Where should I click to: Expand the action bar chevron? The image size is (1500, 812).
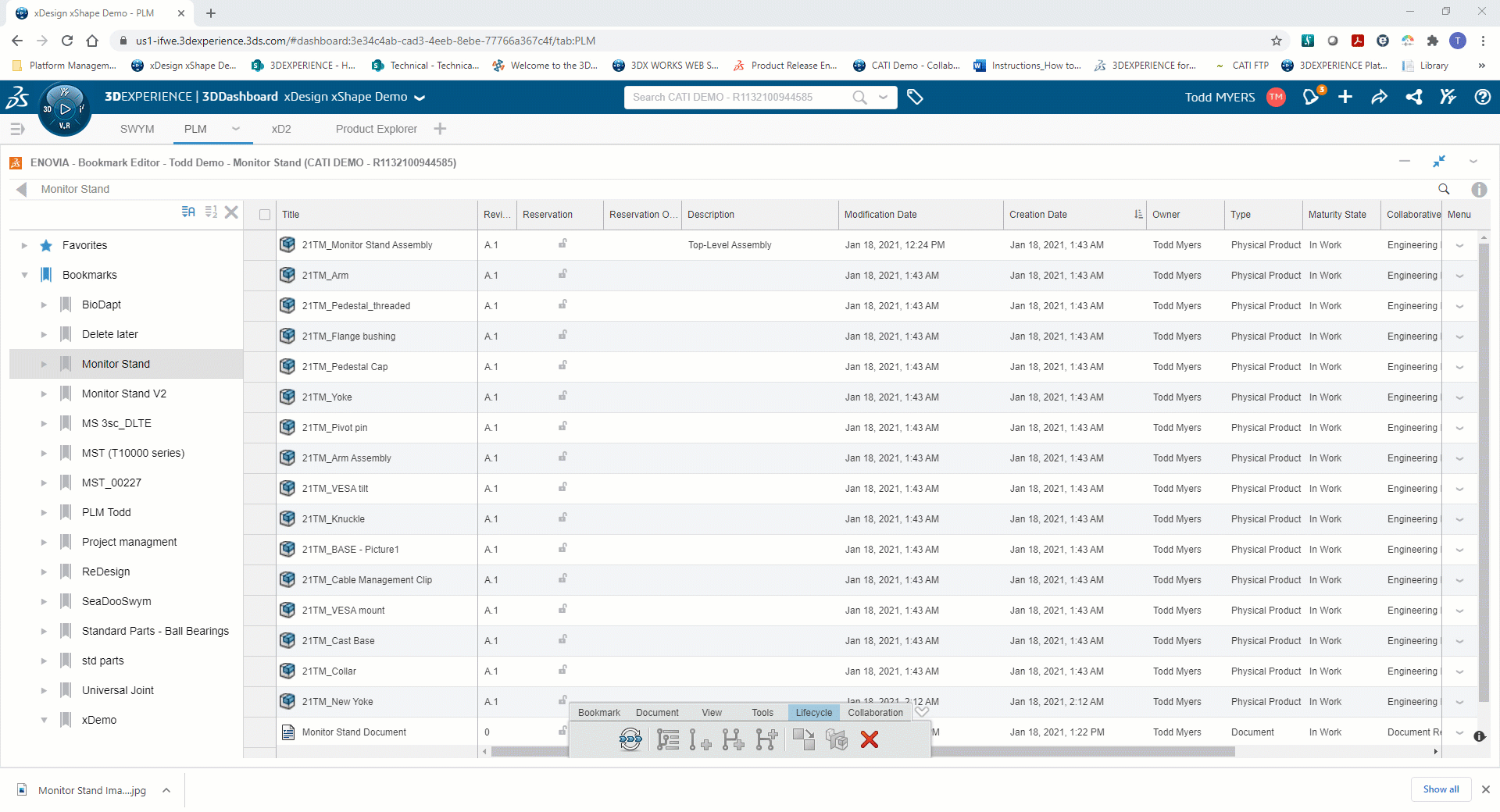(922, 711)
